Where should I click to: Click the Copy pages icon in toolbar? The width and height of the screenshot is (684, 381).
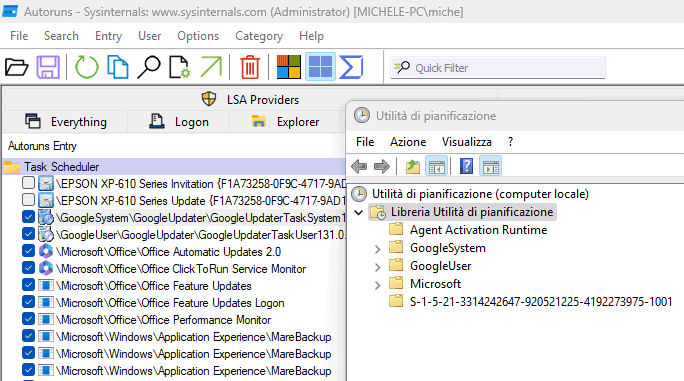[x=118, y=68]
